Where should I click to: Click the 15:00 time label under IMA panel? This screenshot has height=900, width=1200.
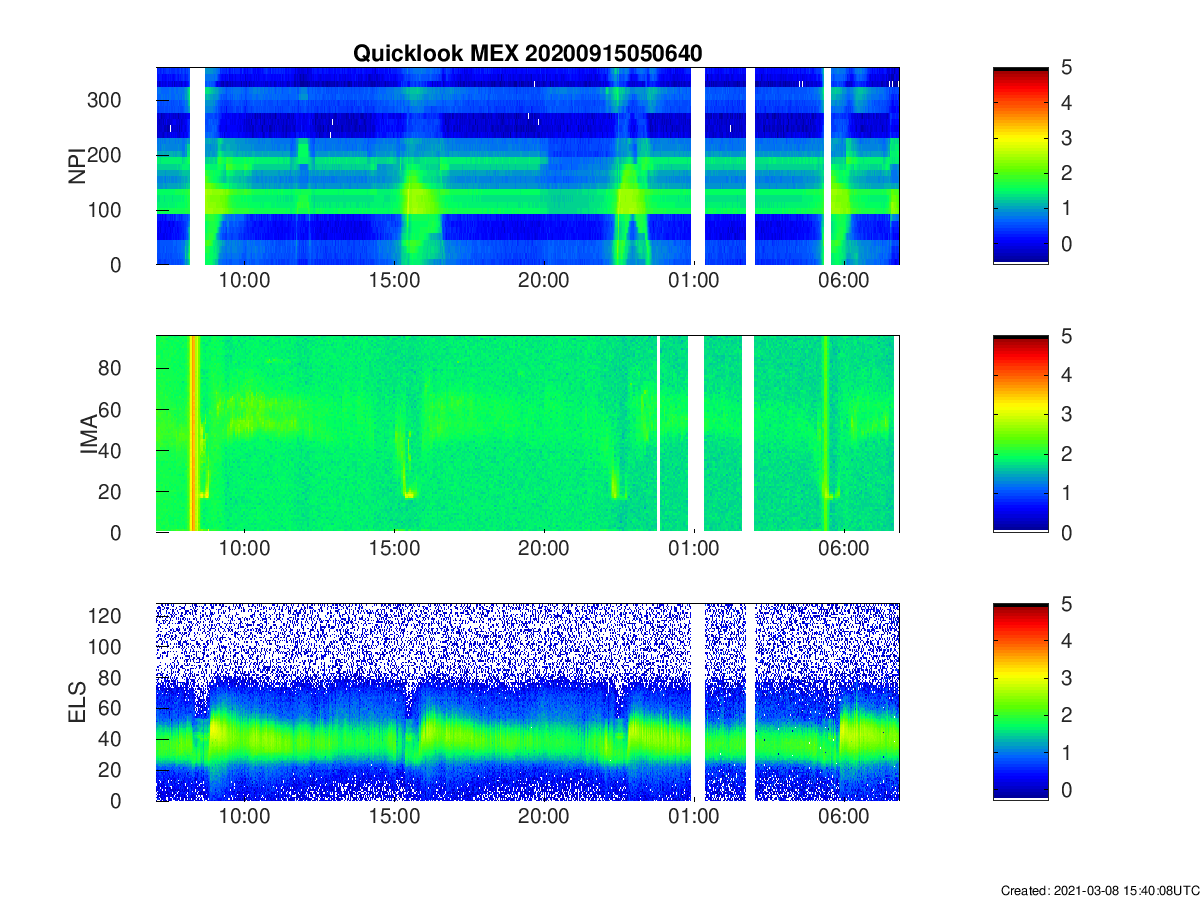click(x=394, y=549)
